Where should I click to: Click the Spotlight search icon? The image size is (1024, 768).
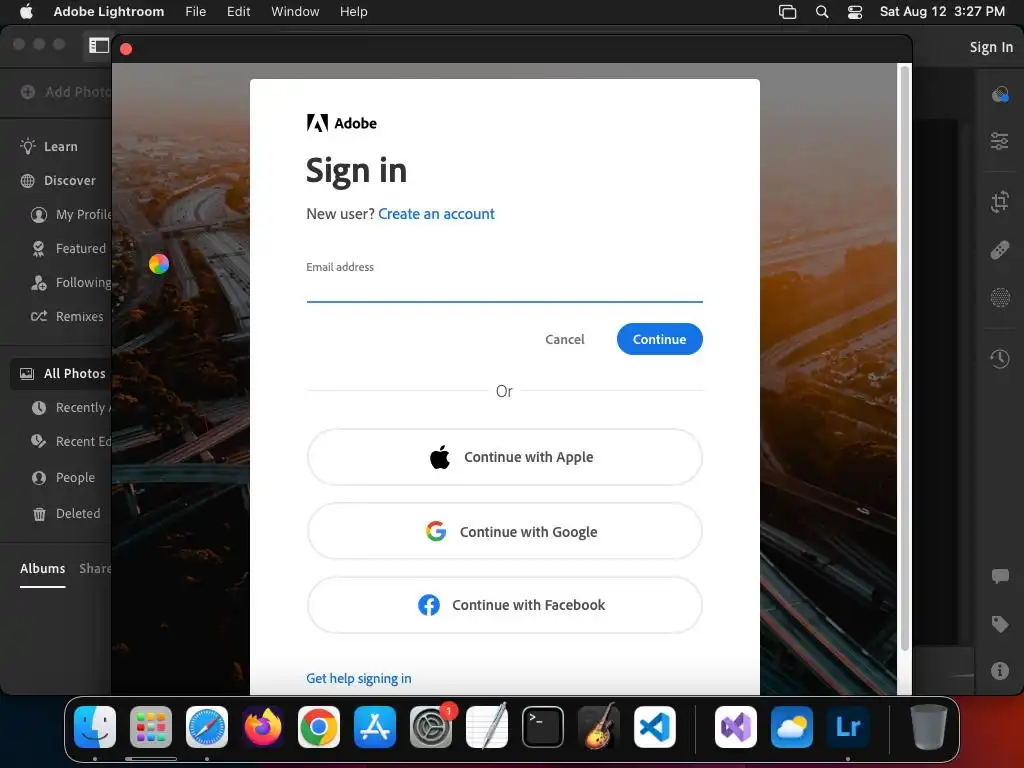tap(822, 12)
